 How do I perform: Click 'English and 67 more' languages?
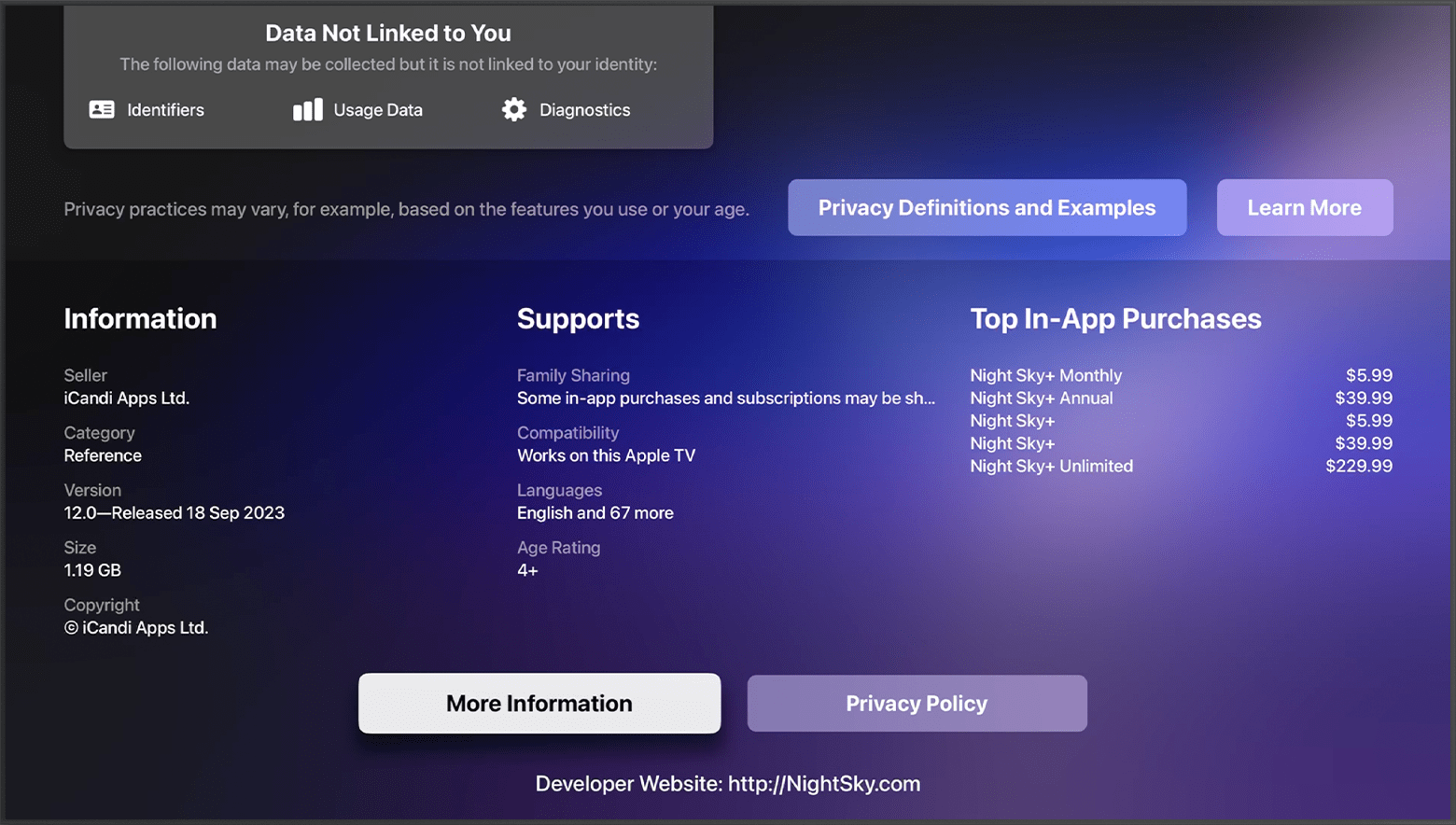click(595, 513)
